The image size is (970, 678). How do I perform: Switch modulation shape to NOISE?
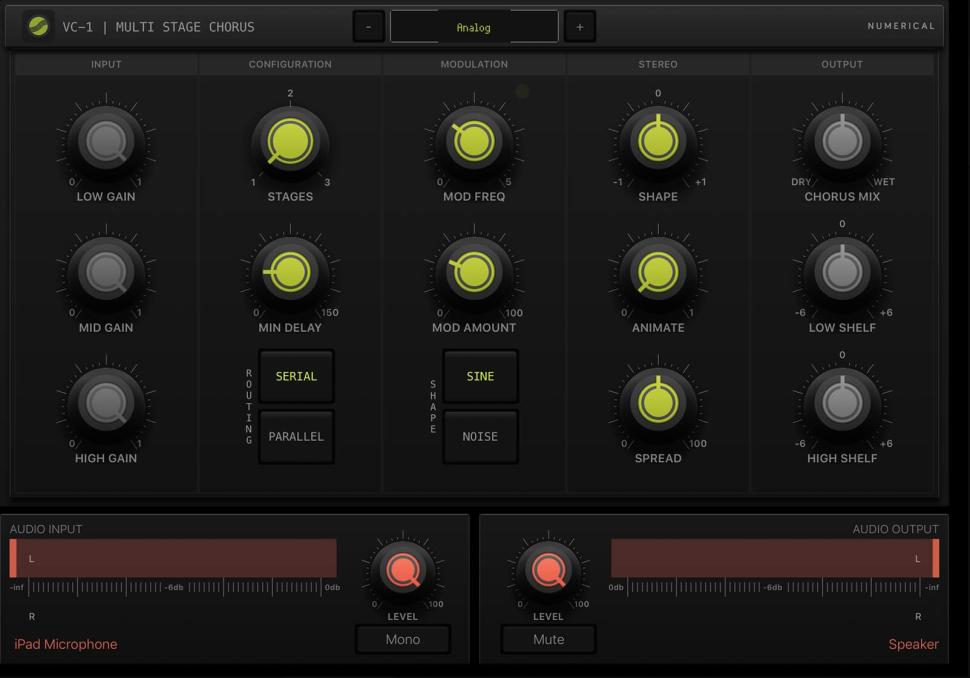click(x=480, y=436)
